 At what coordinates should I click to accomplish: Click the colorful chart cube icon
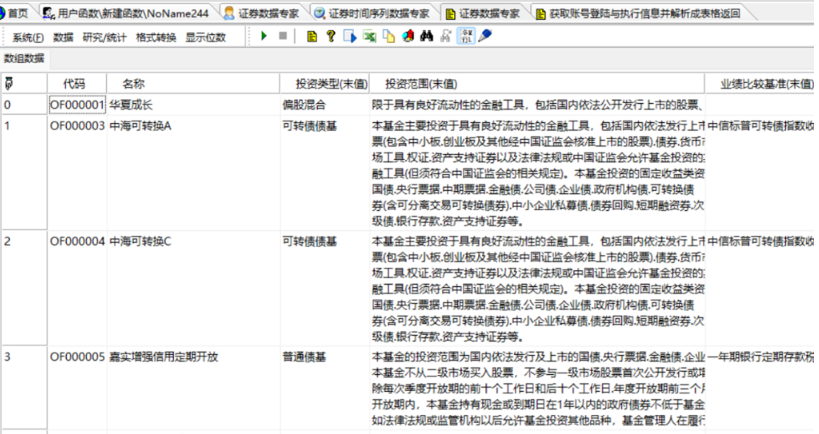coord(408,36)
